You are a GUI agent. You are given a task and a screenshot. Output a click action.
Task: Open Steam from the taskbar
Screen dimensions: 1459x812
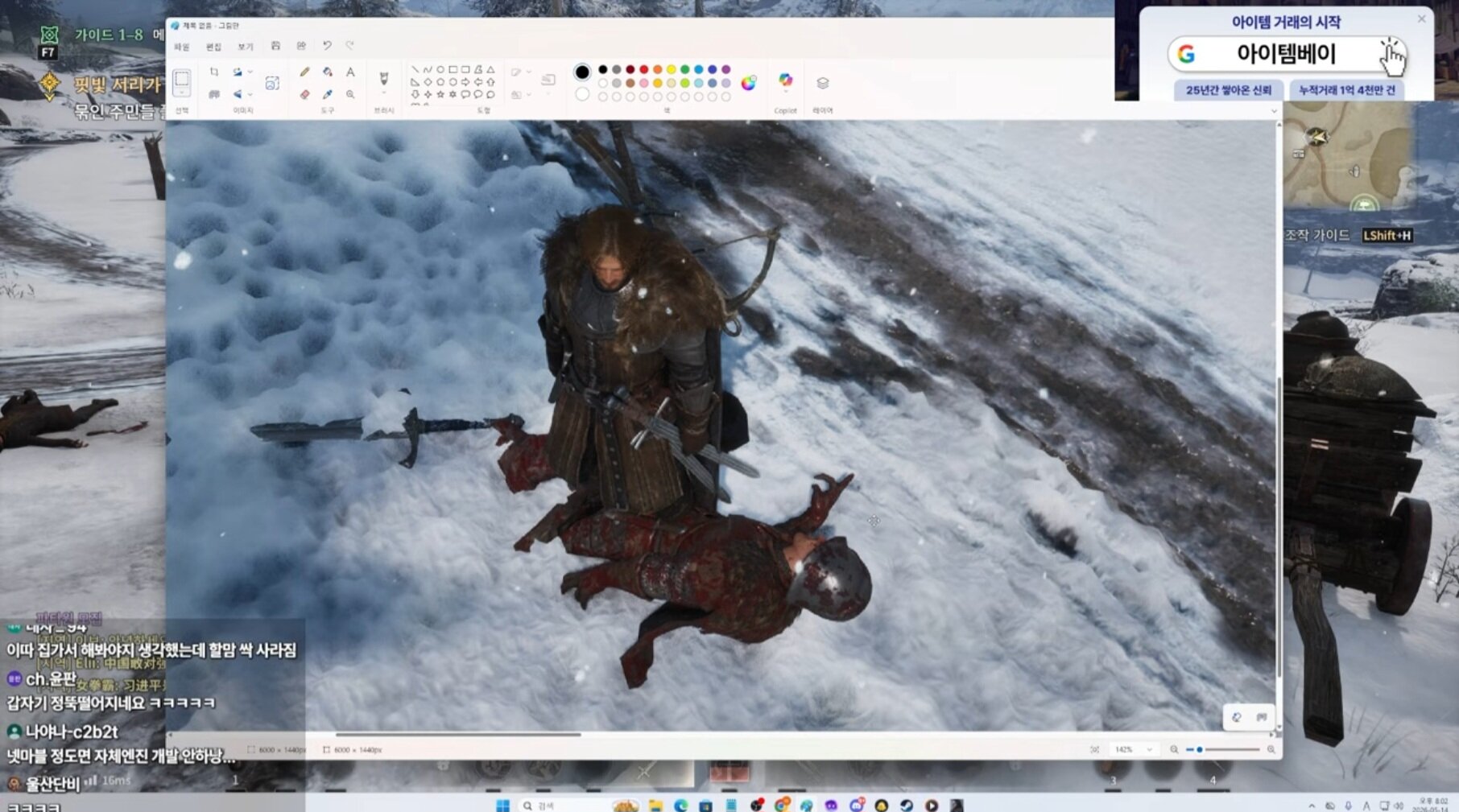907,805
